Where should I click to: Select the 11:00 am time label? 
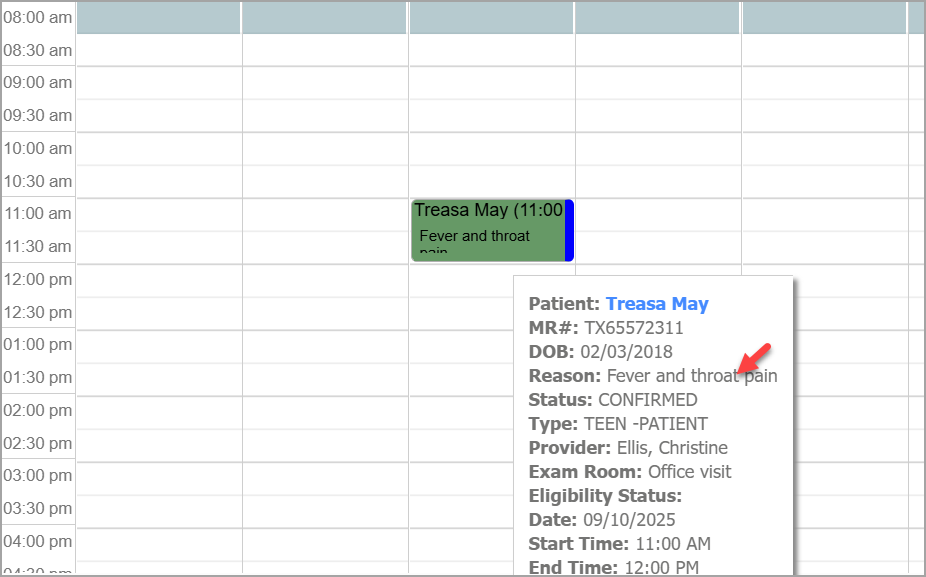click(x=37, y=213)
